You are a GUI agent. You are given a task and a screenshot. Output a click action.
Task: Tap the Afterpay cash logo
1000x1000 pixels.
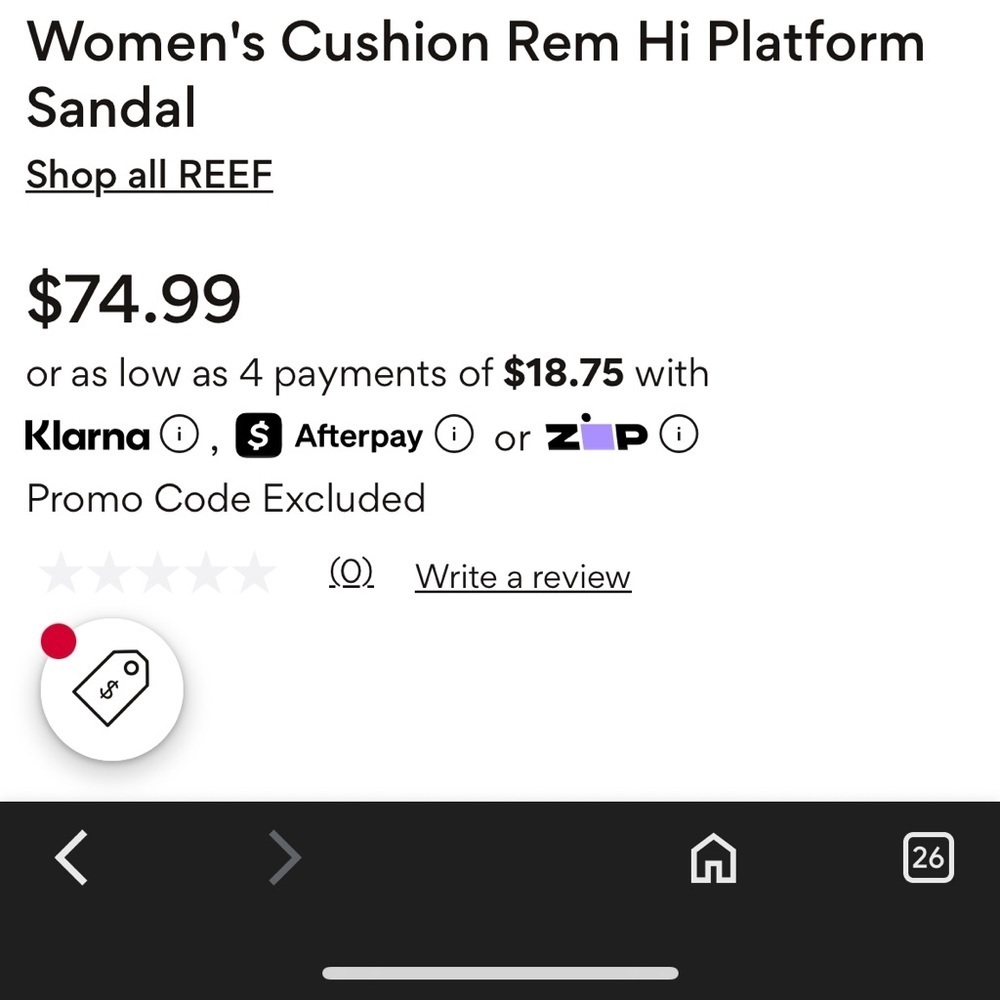click(258, 435)
